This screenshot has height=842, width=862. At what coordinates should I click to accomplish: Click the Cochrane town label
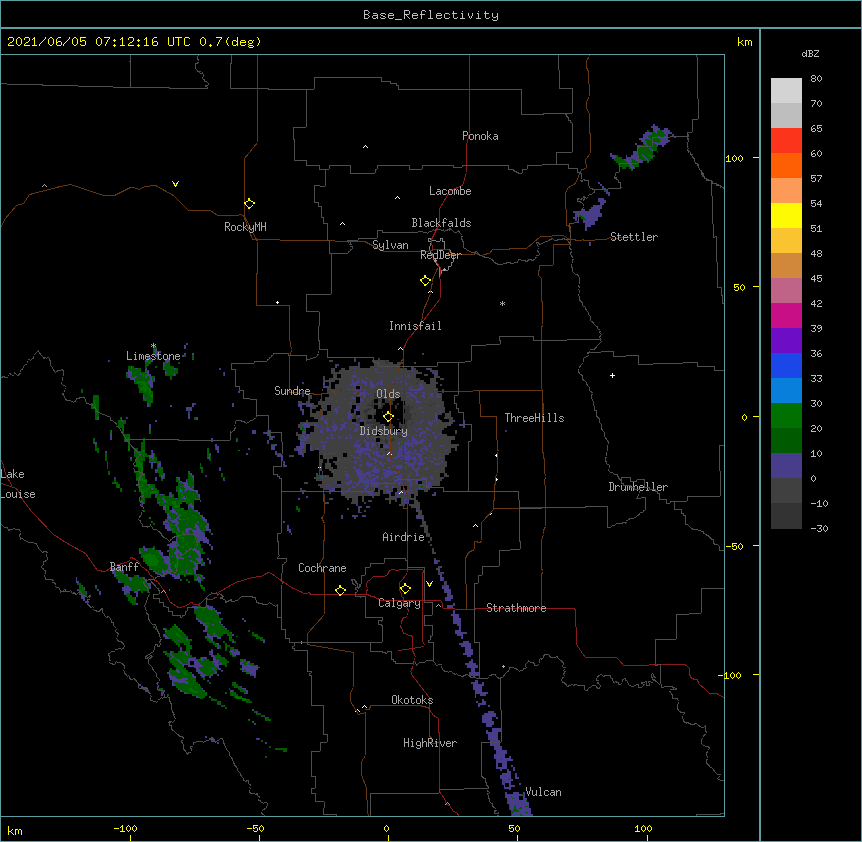[322, 568]
